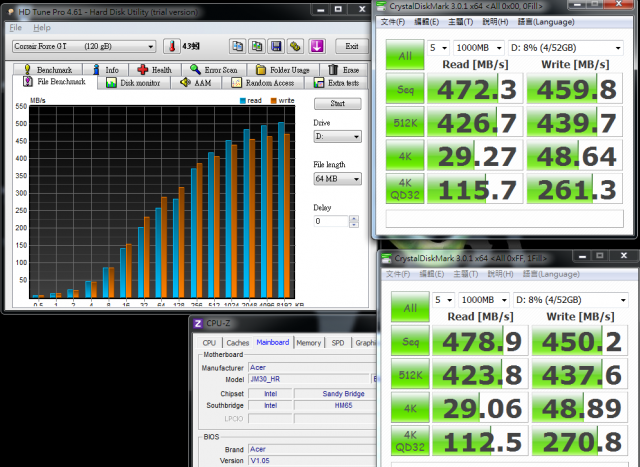Select the Extra tests tab
The width and height of the screenshot is (640, 467).
[336, 83]
